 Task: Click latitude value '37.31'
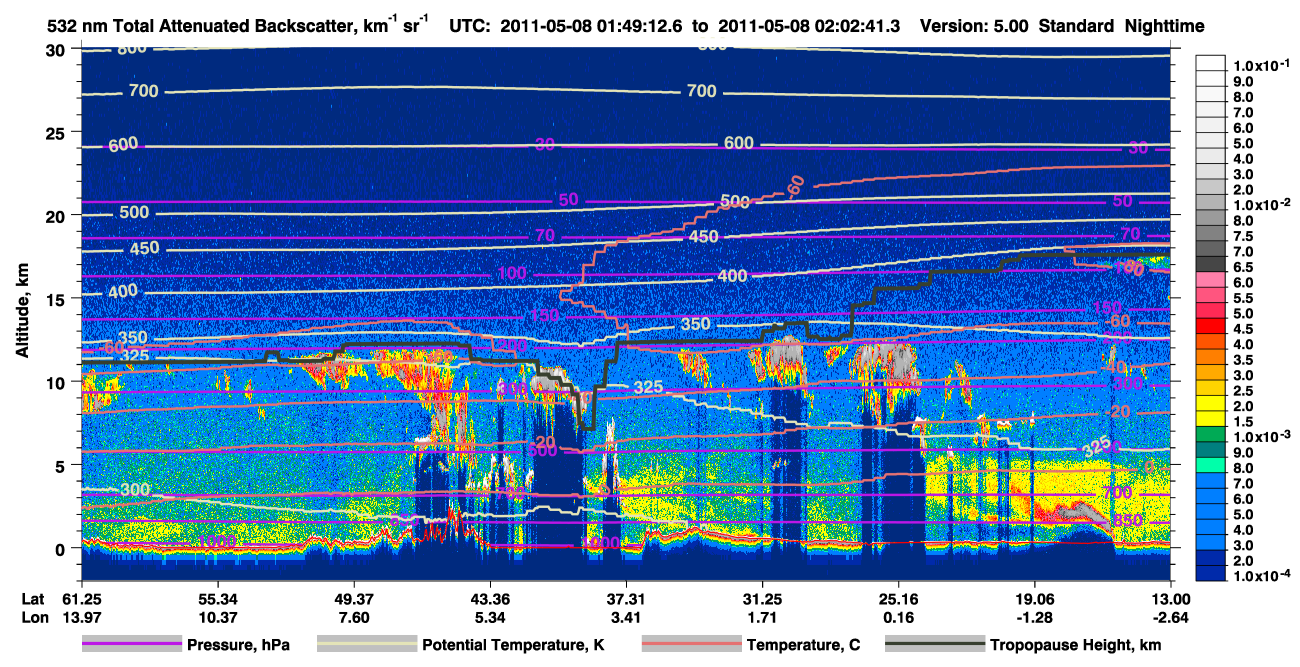point(626,598)
